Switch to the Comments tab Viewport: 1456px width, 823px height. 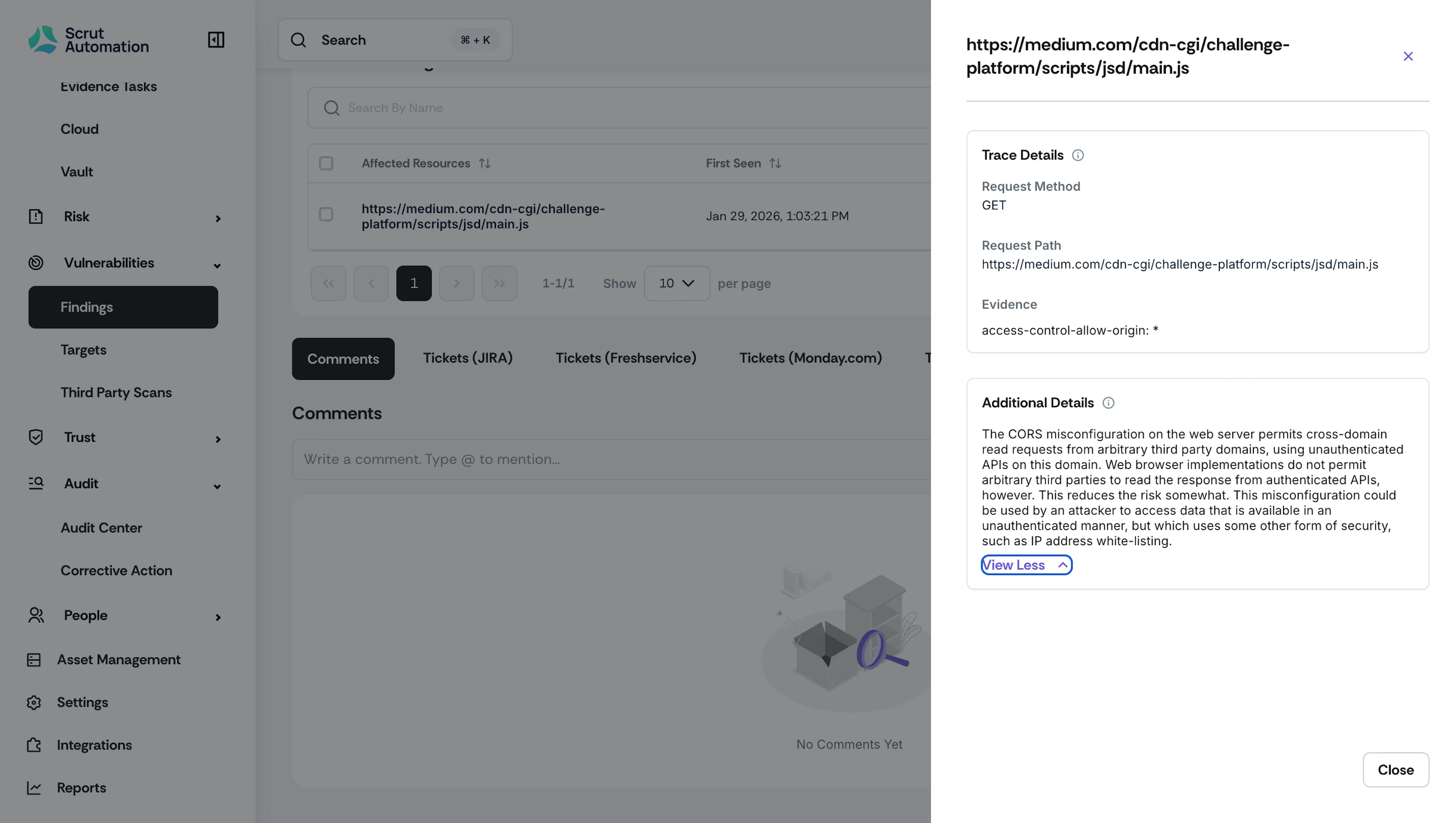(x=343, y=358)
